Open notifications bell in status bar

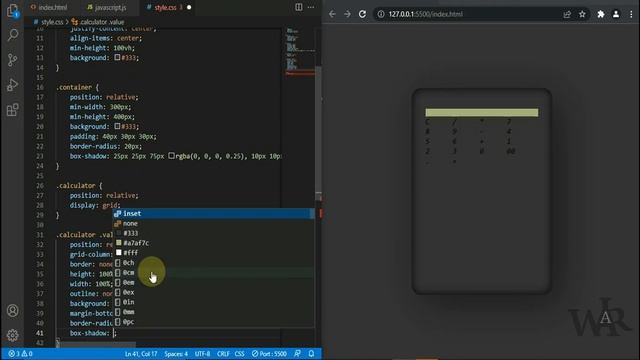click(x=311, y=353)
